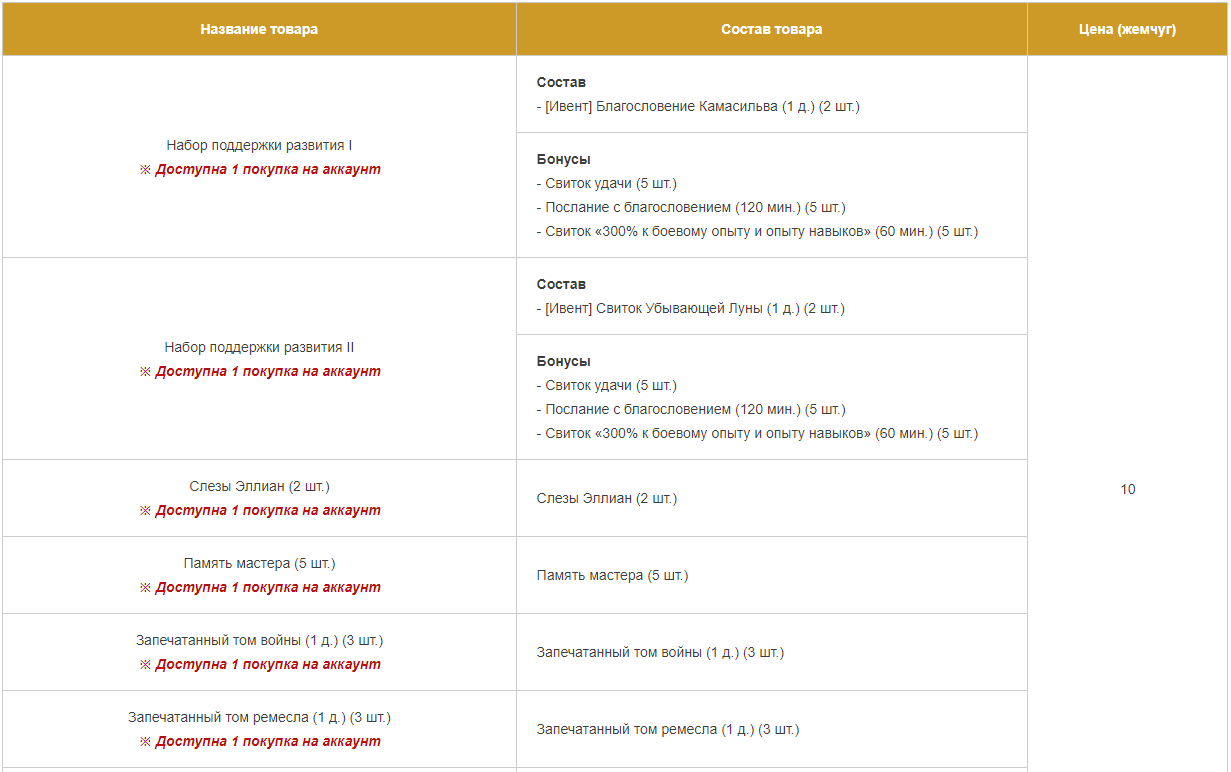Viewport: 1231px width, 772px height.
Task: Click 'Запечатанный том ремесла' product name cell
Action: [x=259, y=729]
